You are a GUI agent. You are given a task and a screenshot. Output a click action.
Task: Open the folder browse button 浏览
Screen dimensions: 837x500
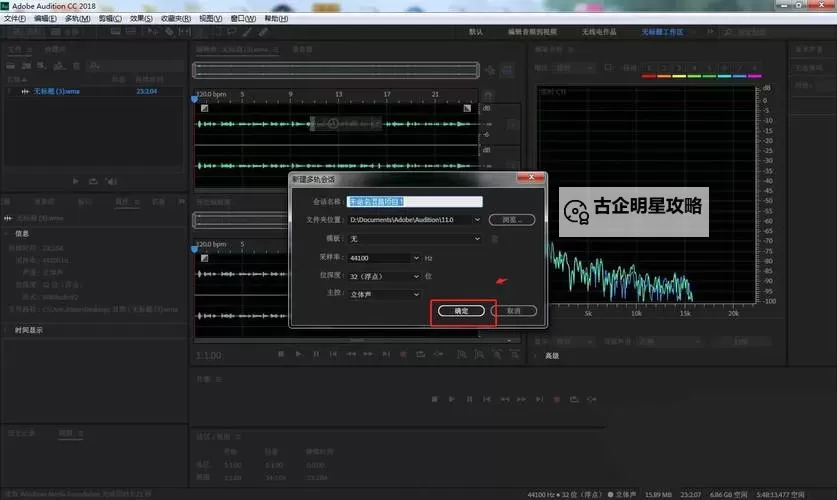pos(511,219)
